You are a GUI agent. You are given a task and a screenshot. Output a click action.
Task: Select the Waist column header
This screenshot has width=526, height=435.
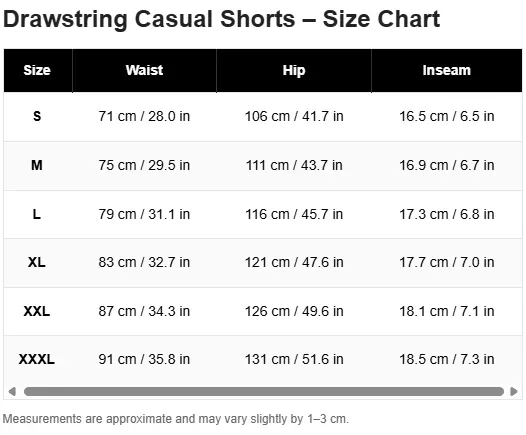145,70
